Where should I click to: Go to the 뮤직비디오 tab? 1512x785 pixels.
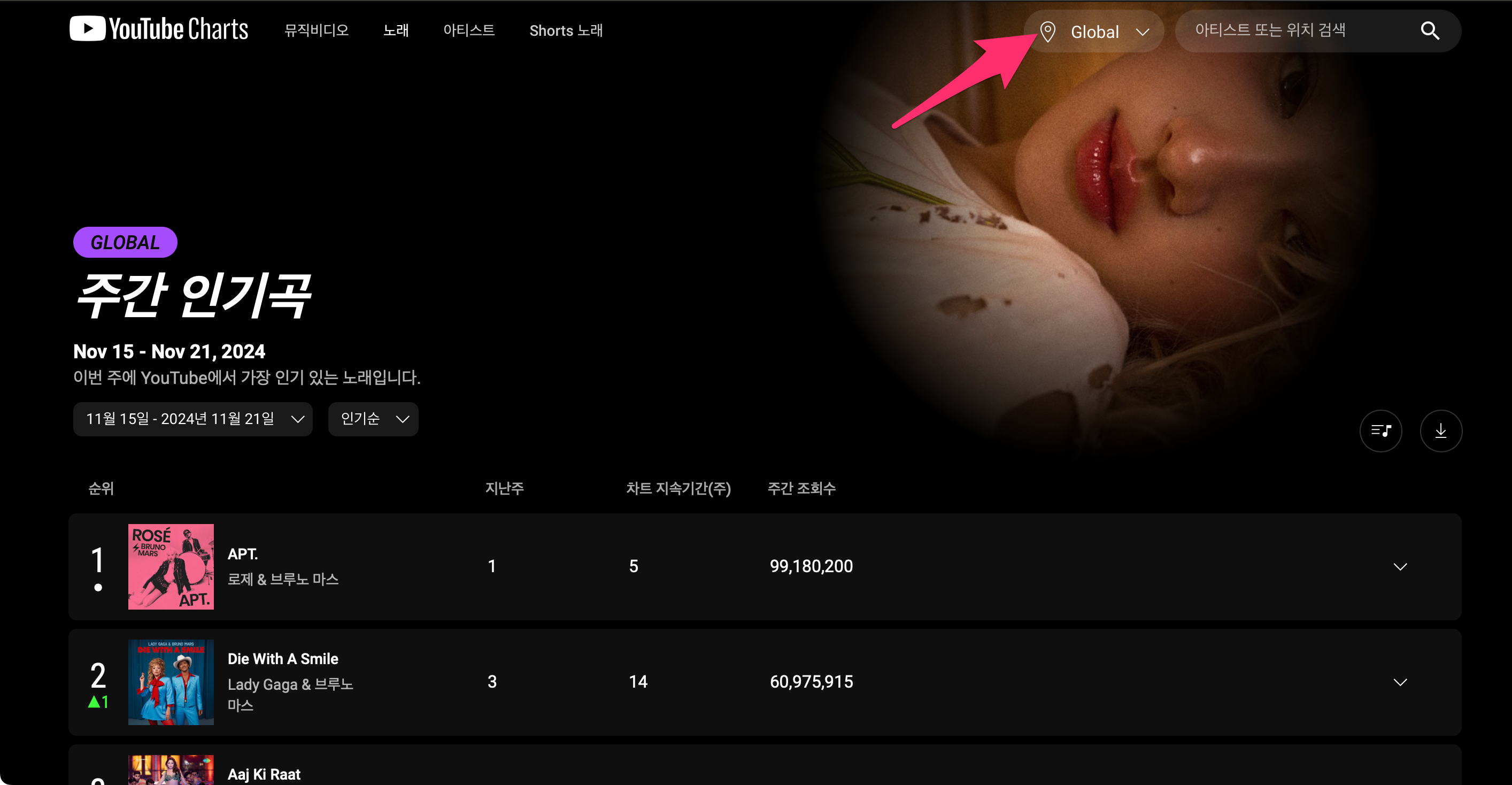pyautogui.click(x=317, y=30)
